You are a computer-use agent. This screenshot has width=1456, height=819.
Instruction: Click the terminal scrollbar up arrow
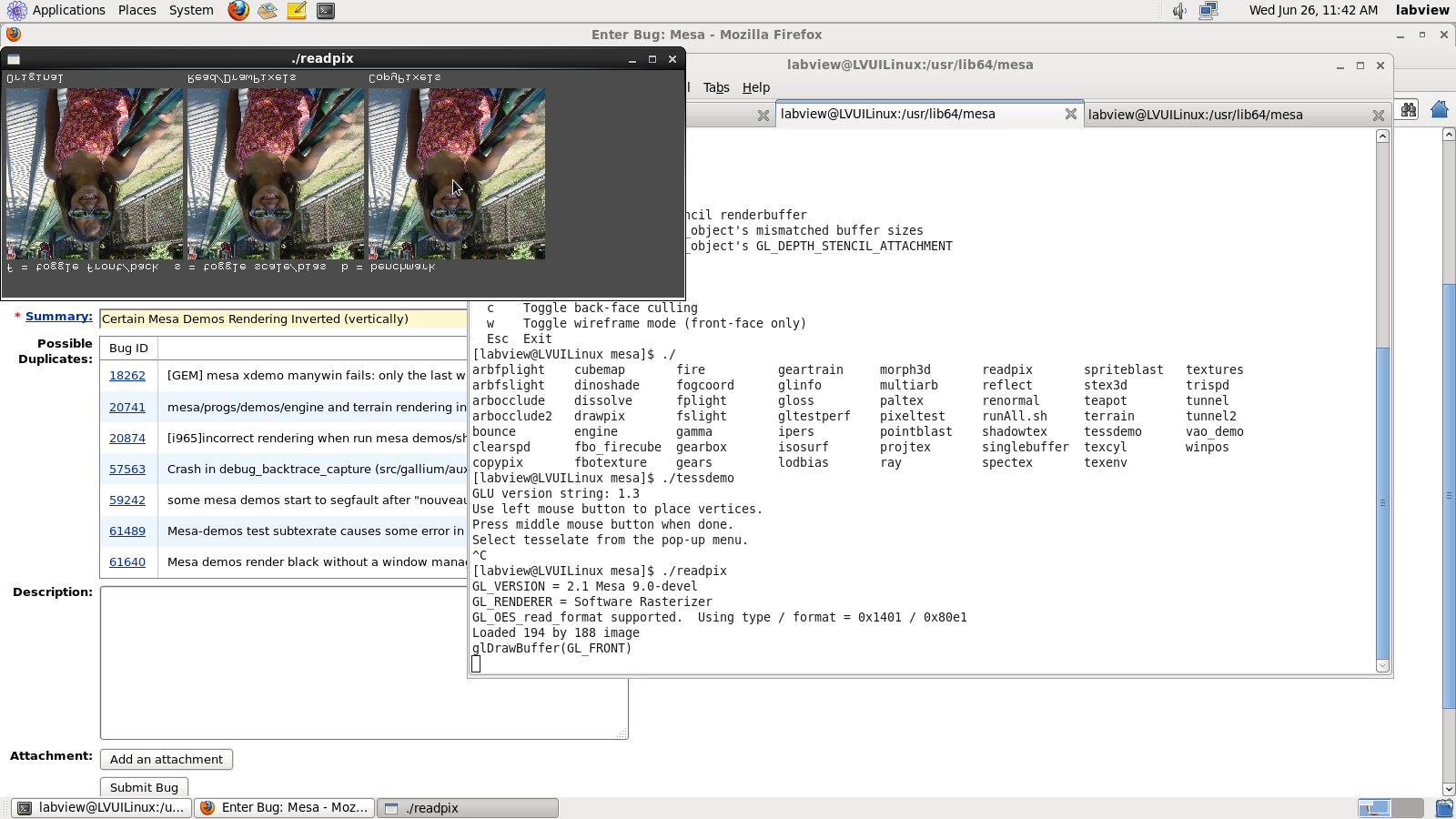point(1382,136)
